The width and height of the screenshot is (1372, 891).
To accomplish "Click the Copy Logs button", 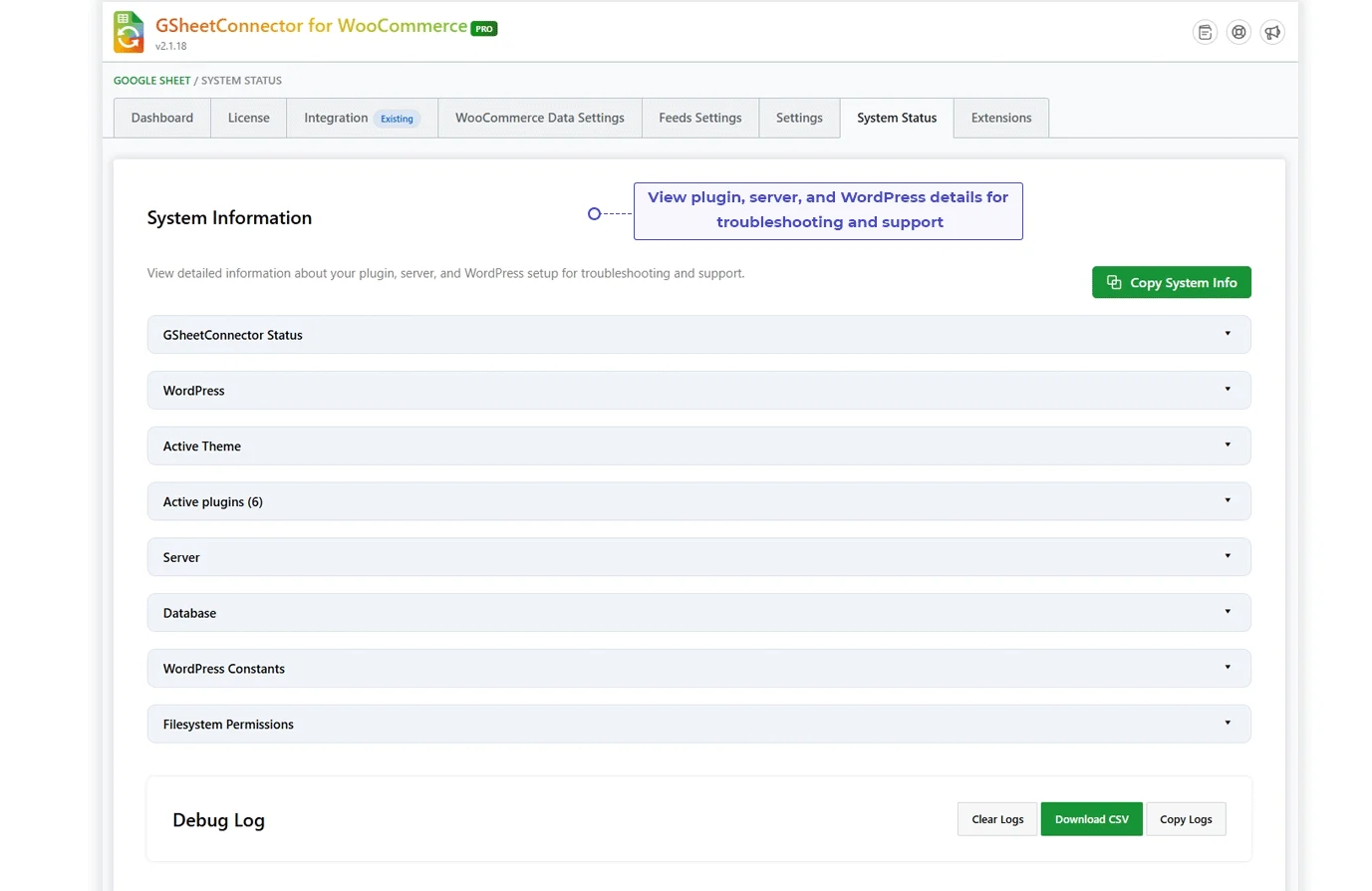I will [x=1186, y=819].
